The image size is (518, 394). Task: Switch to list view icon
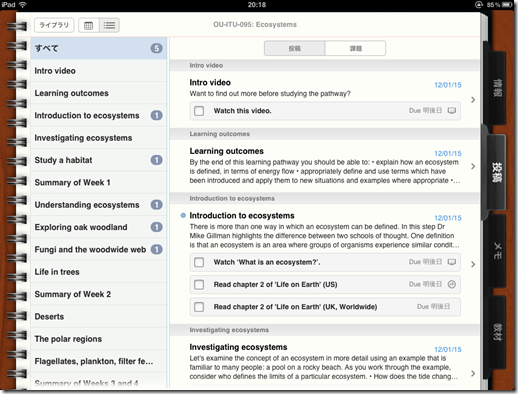pos(109,25)
